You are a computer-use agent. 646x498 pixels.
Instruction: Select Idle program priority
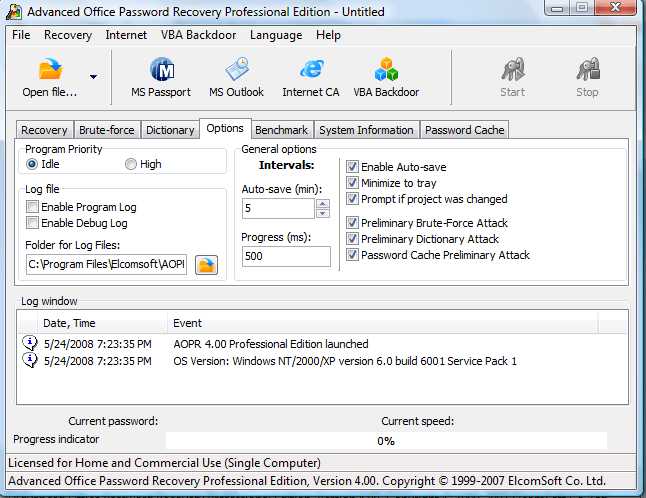[32, 164]
